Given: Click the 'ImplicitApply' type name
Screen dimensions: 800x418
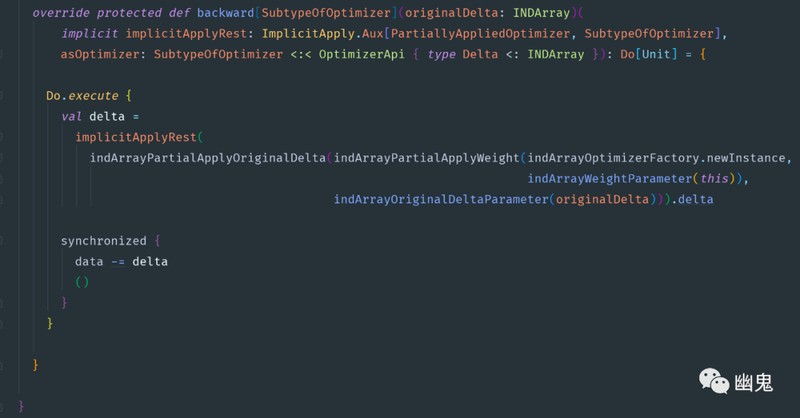Looking at the screenshot, I should click(x=308, y=34).
